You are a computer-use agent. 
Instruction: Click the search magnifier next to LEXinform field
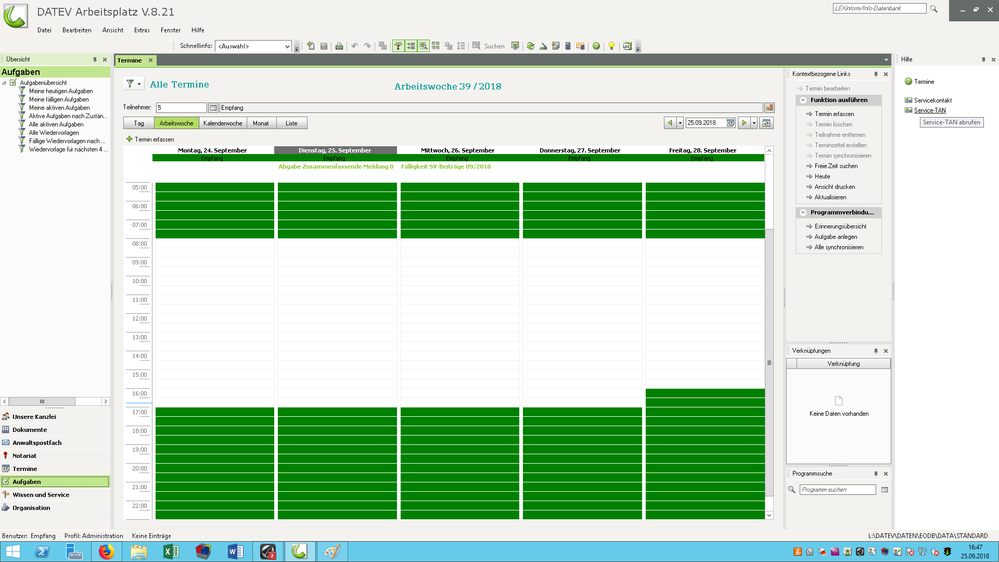pyautogui.click(x=934, y=9)
